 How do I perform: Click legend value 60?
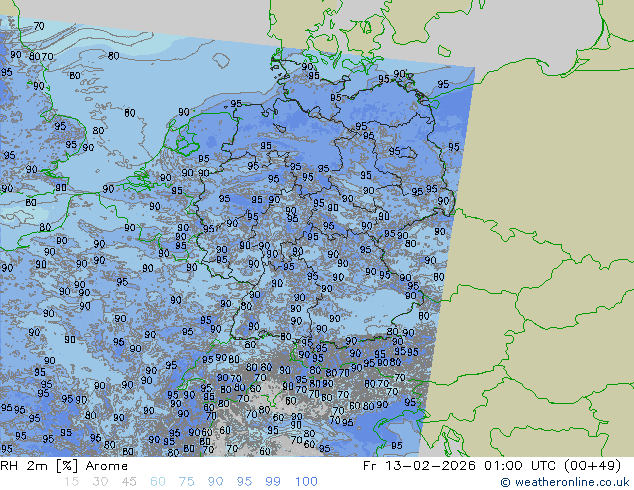click(x=158, y=482)
